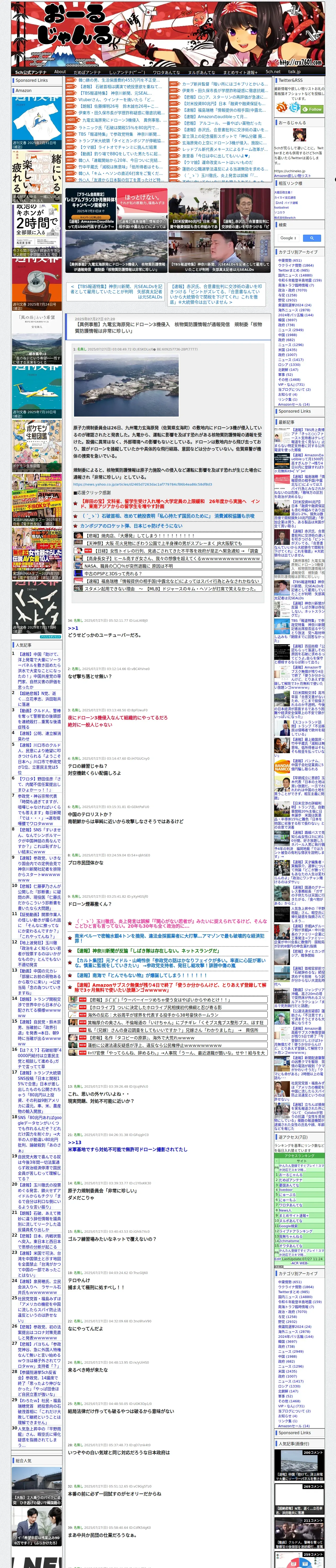The image size is (336, 1568).
Task: Open the blue Twitter bird icon
Action: [295, 107]
